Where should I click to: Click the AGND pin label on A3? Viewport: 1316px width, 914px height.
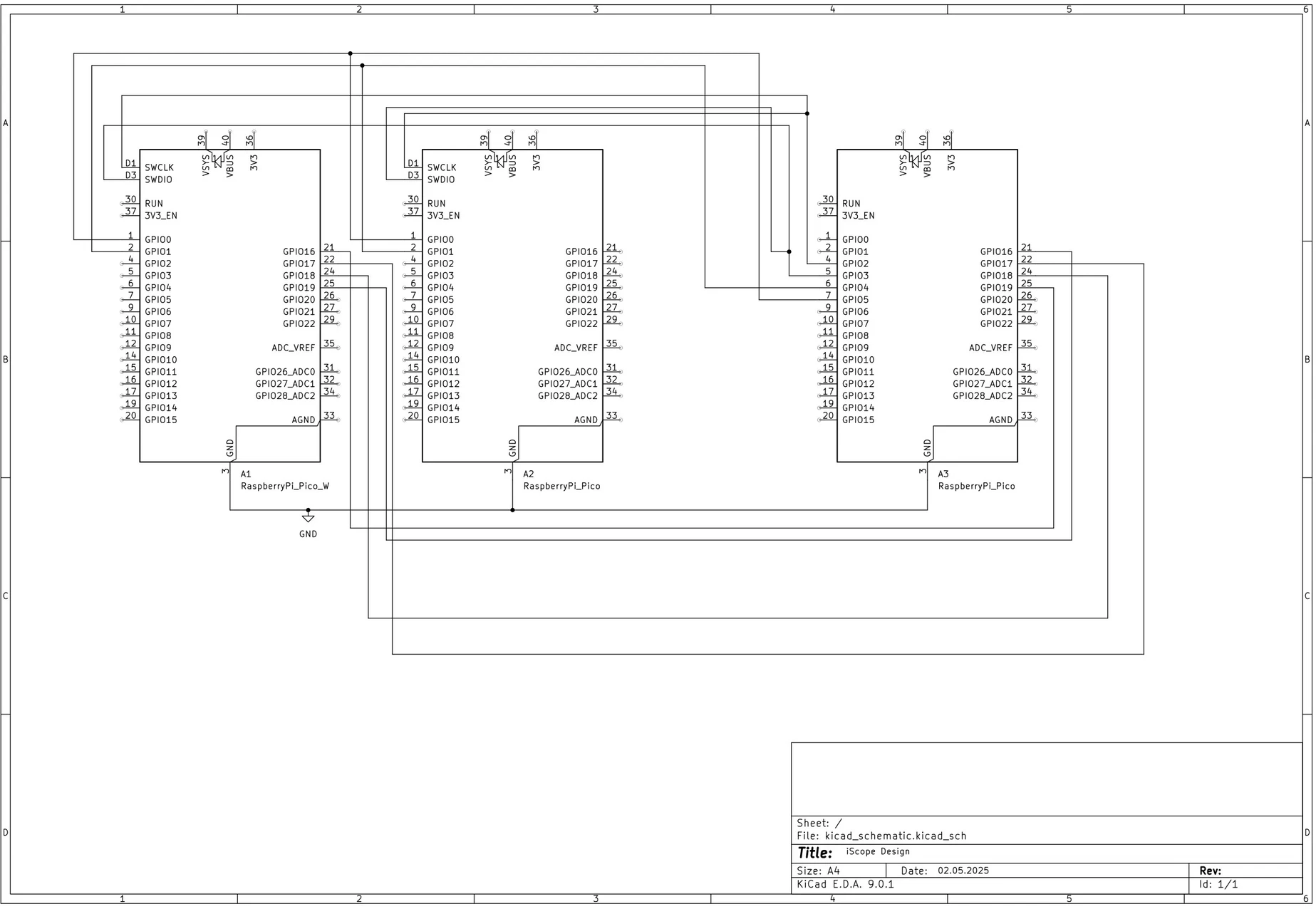click(1001, 420)
